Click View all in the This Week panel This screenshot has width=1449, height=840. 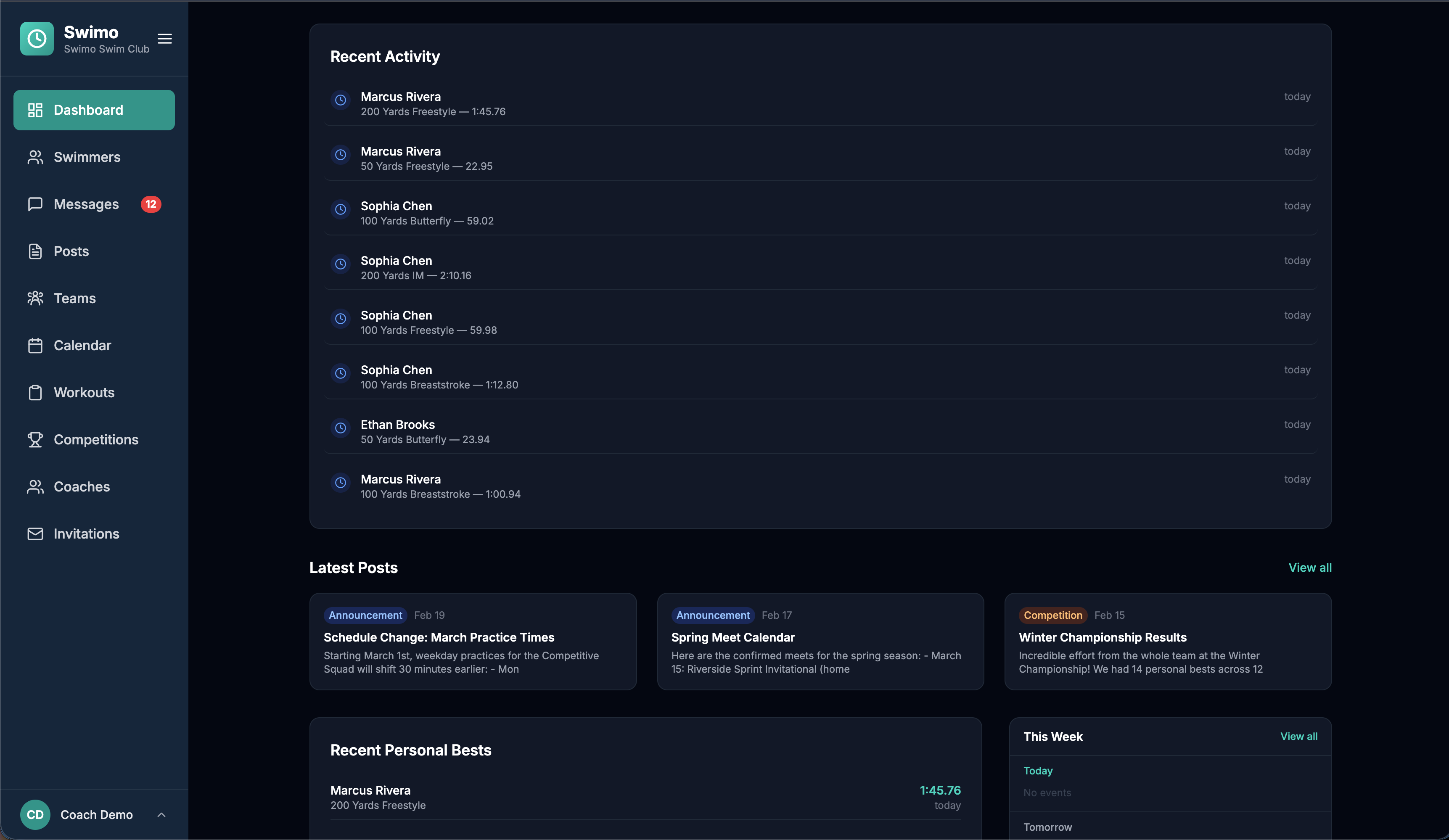tap(1298, 737)
